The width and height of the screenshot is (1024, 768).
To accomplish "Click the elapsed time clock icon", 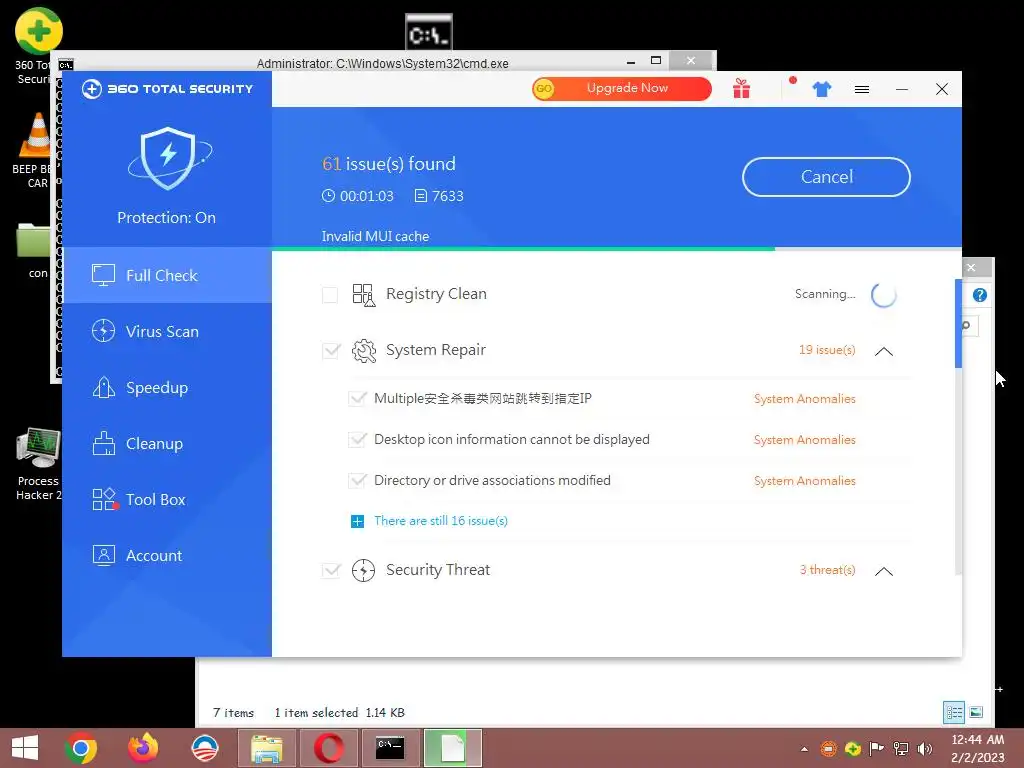I will click(x=328, y=195).
